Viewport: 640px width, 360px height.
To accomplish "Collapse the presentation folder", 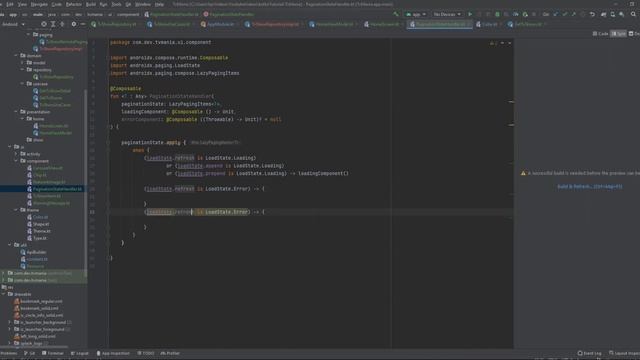I will (16, 111).
